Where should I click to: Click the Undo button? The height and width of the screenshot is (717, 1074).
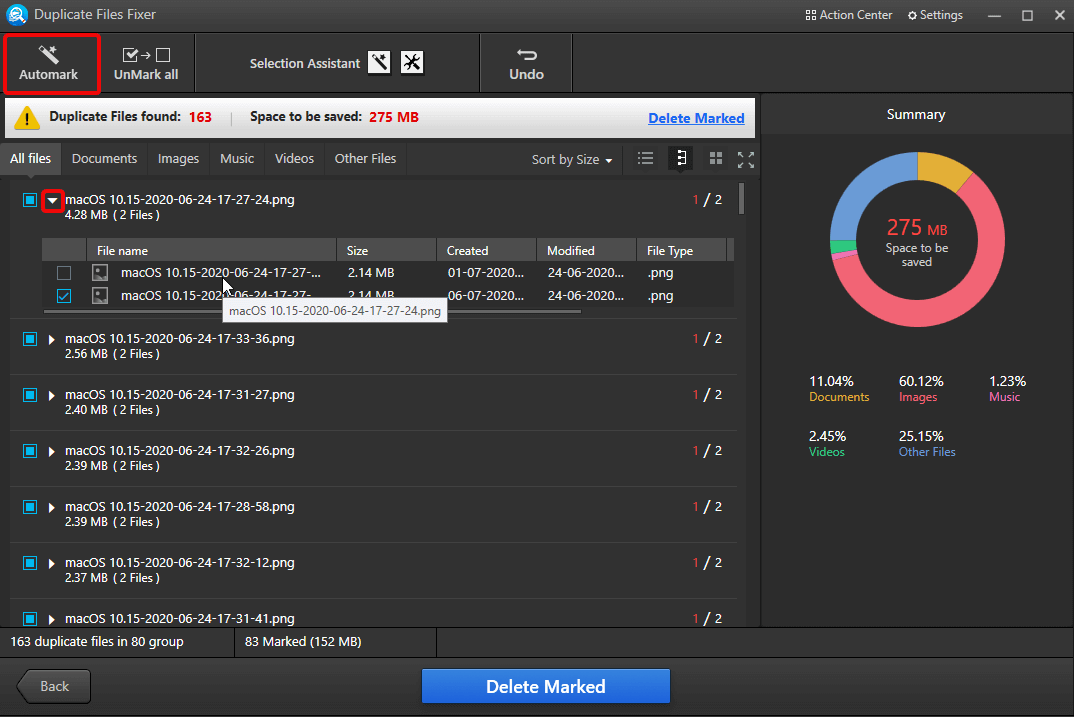point(526,63)
